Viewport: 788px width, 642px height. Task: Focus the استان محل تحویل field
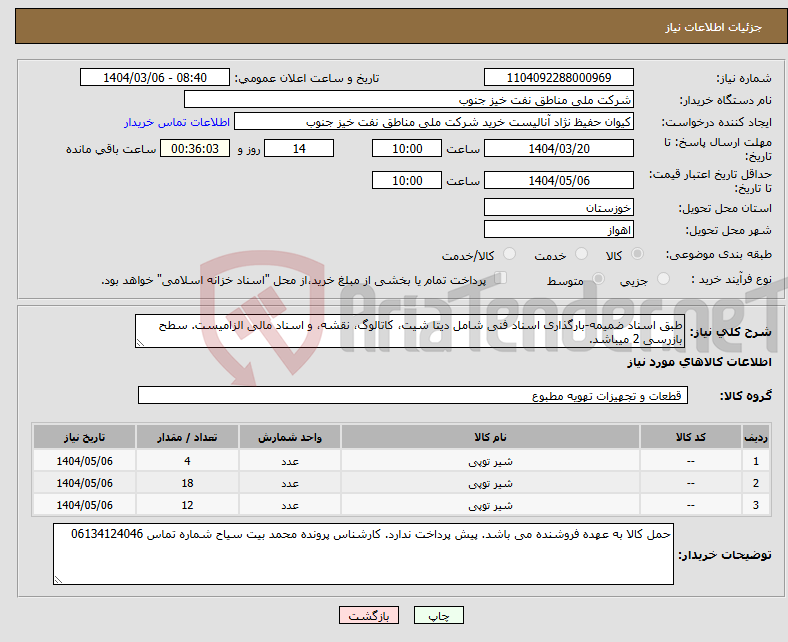[559, 208]
